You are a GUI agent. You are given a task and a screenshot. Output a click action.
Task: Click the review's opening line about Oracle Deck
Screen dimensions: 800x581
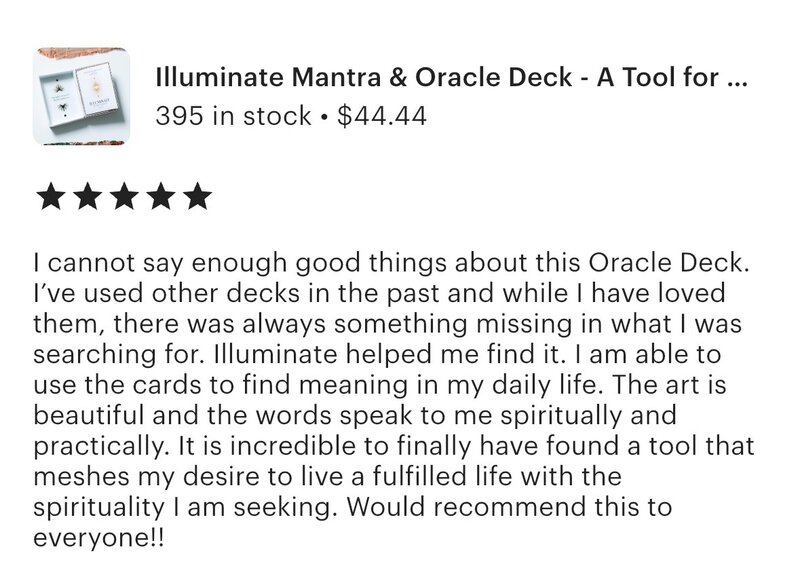tap(391, 263)
